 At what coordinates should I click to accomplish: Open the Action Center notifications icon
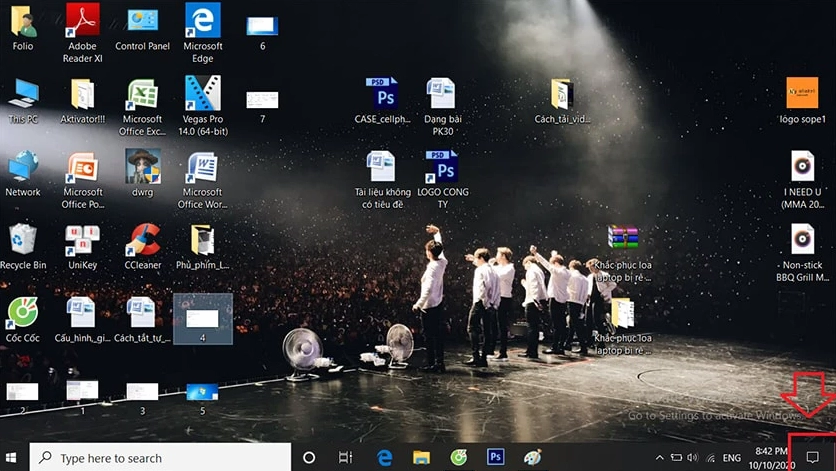click(x=812, y=457)
